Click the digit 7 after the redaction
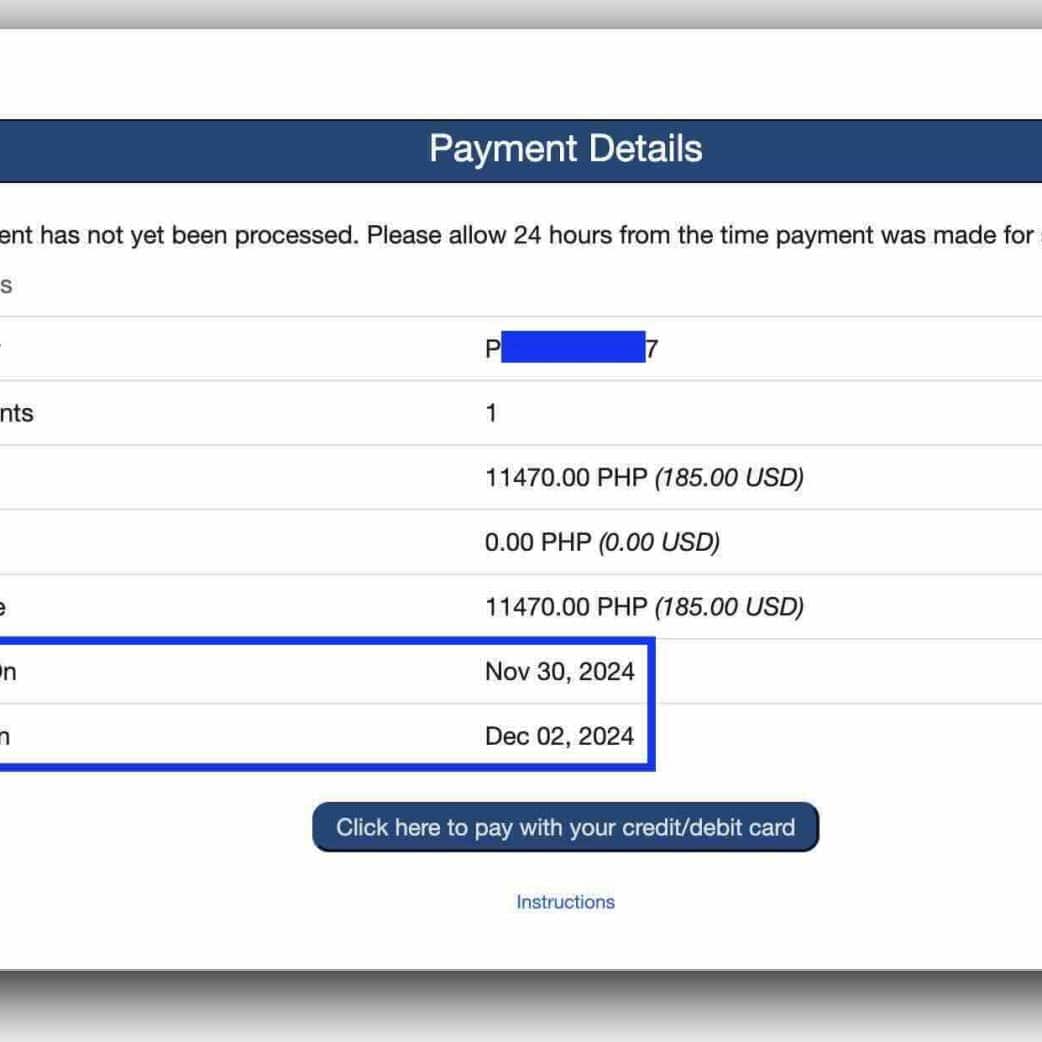This screenshot has width=1042, height=1042. click(652, 349)
